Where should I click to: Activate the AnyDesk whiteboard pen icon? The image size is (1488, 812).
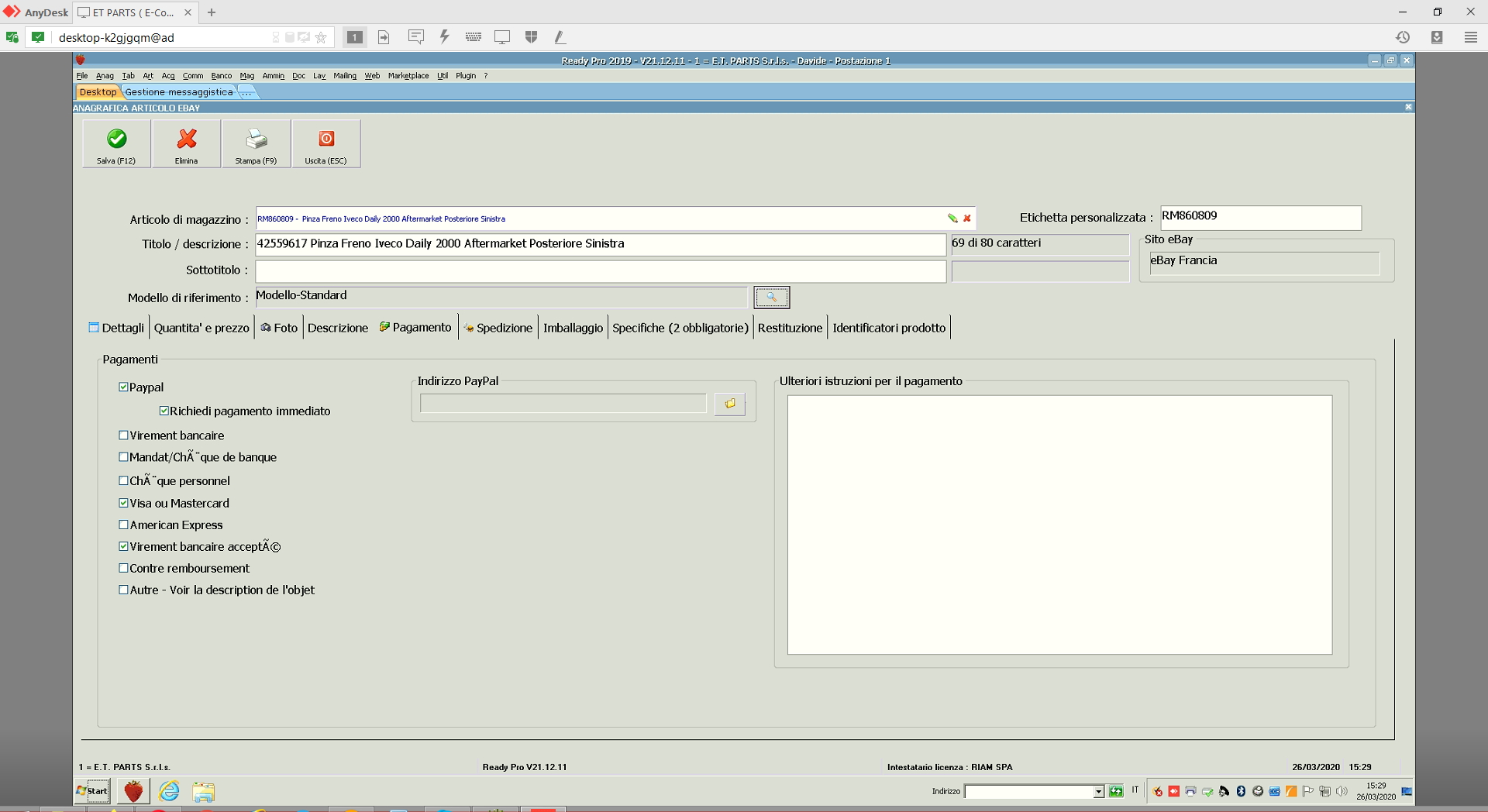point(560,37)
